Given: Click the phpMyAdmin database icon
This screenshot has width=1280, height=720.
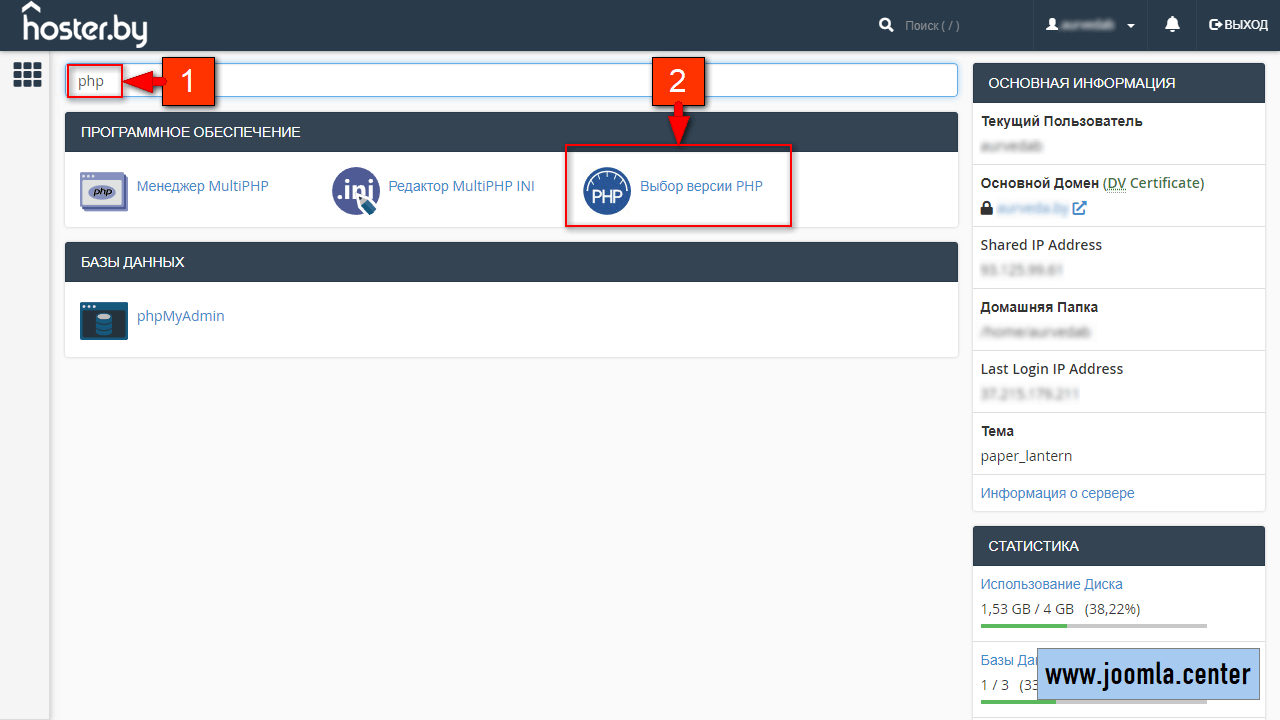Looking at the screenshot, I should [x=104, y=321].
